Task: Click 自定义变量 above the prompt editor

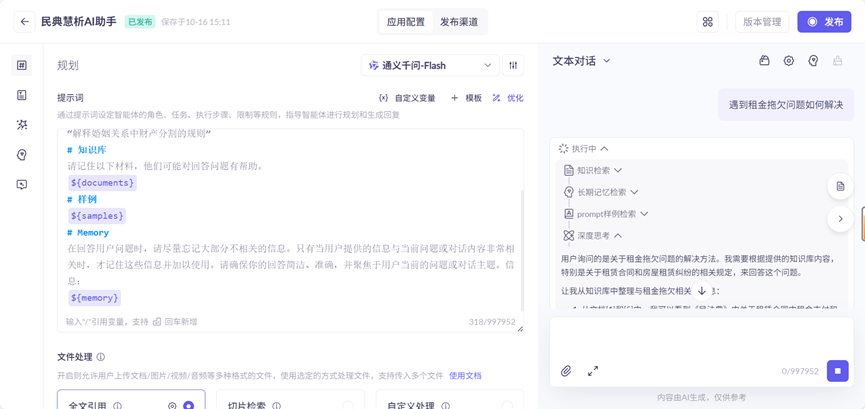Action: [408, 98]
